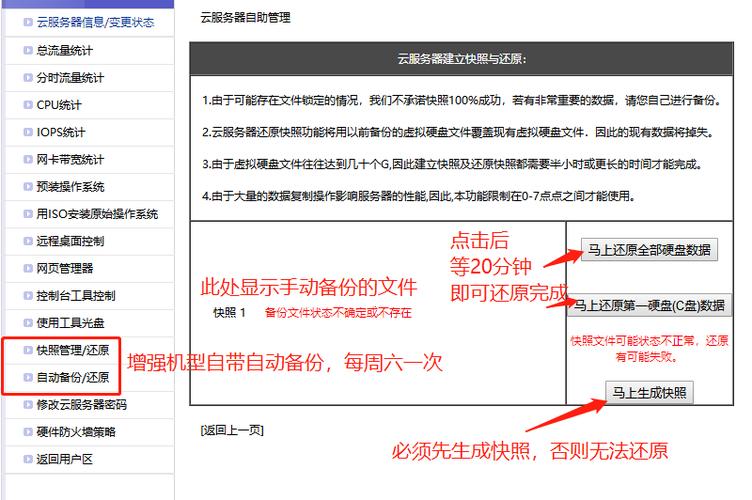752x500 pixels.
Task: Click the 快照文件可能状态不正常 warning text
Action: [649, 349]
